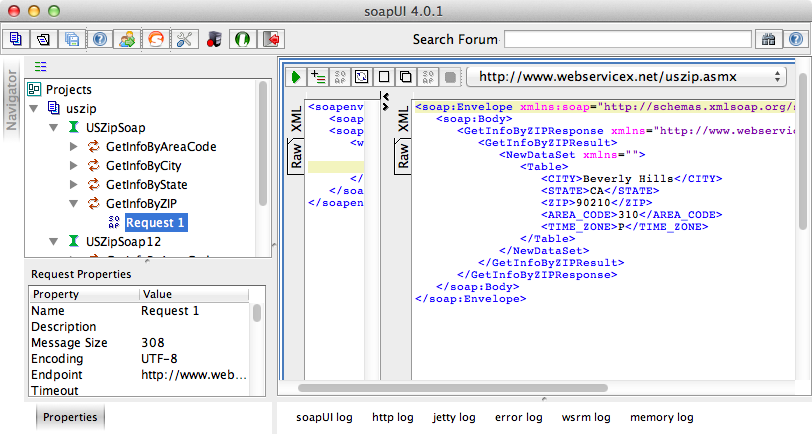
Task: Click the GetInfoByState operation icon
Action: click(93, 184)
